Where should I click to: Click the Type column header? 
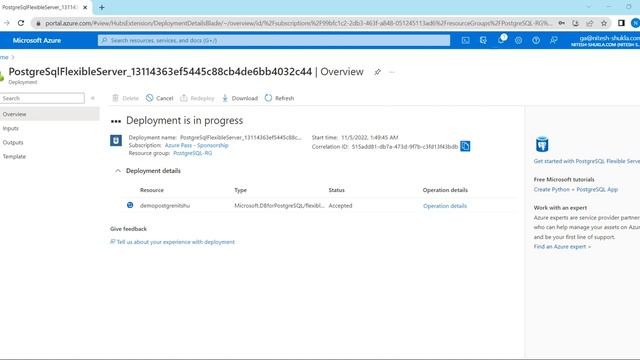(240, 190)
